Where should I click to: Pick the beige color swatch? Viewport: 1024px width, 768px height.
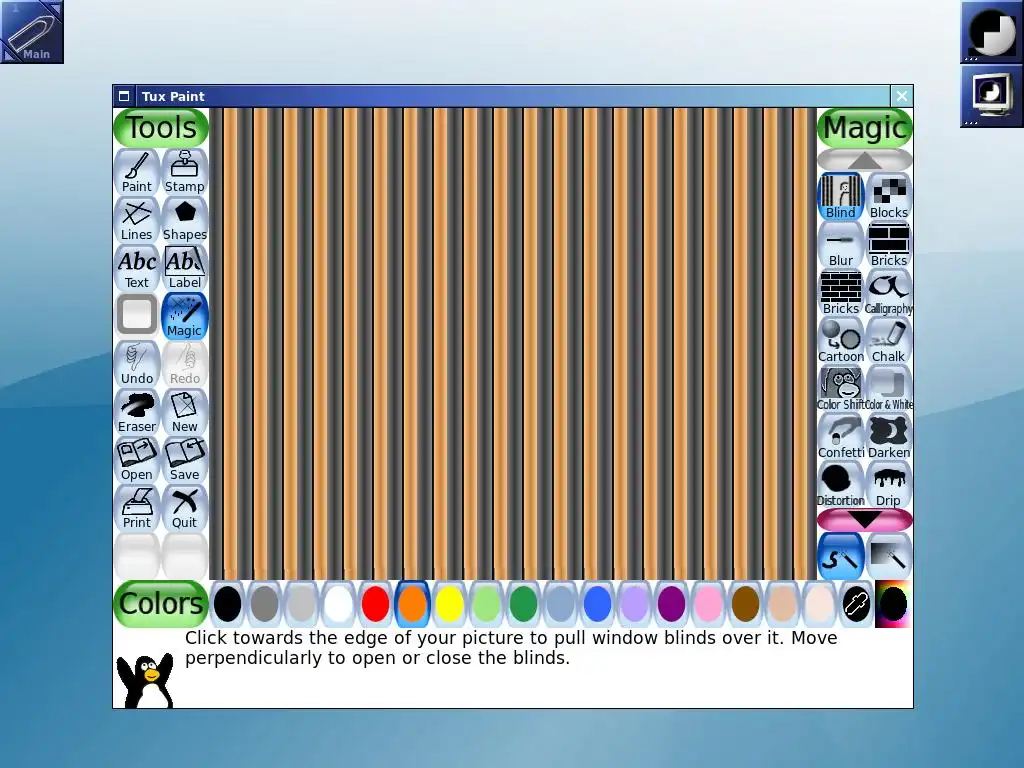tap(820, 603)
